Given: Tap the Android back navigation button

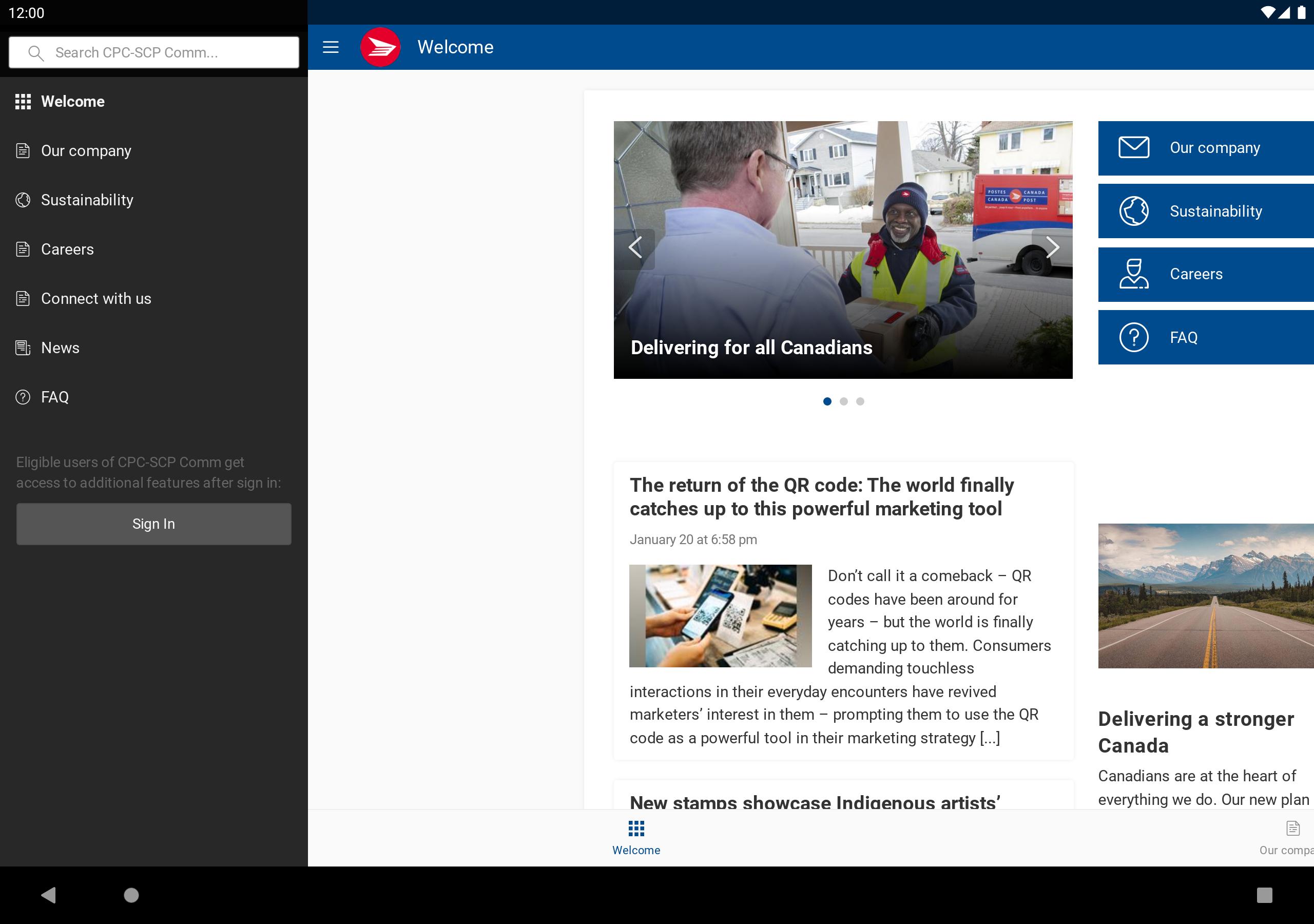Looking at the screenshot, I should click(x=49, y=895).
